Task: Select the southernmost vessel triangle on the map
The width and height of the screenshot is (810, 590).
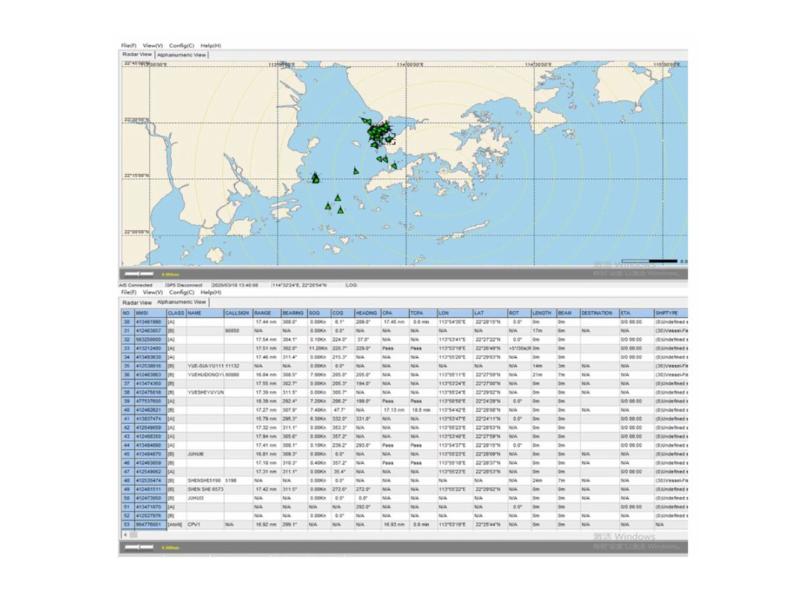Action: [340, 210]
